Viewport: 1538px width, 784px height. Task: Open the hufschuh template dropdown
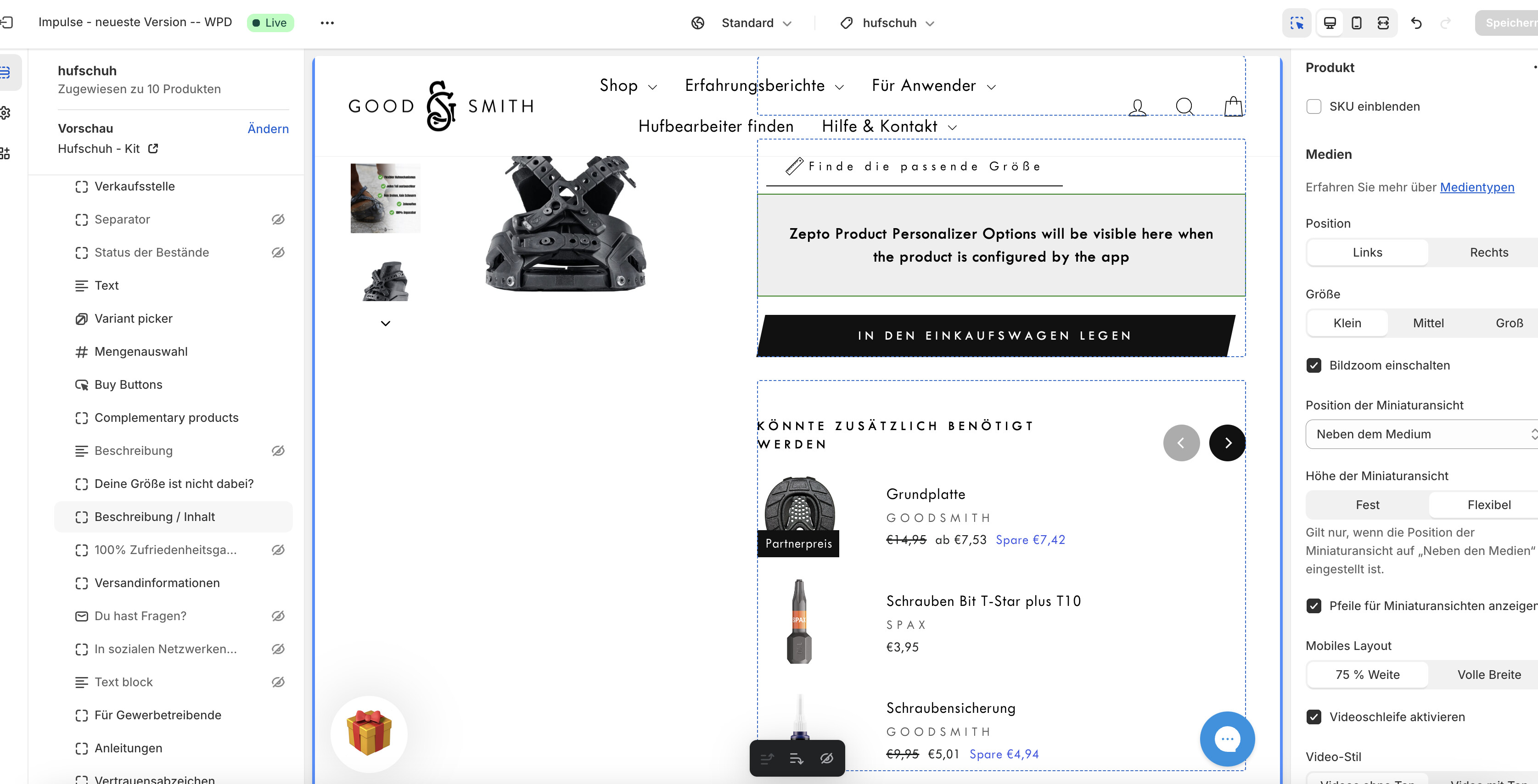[888, 22]
